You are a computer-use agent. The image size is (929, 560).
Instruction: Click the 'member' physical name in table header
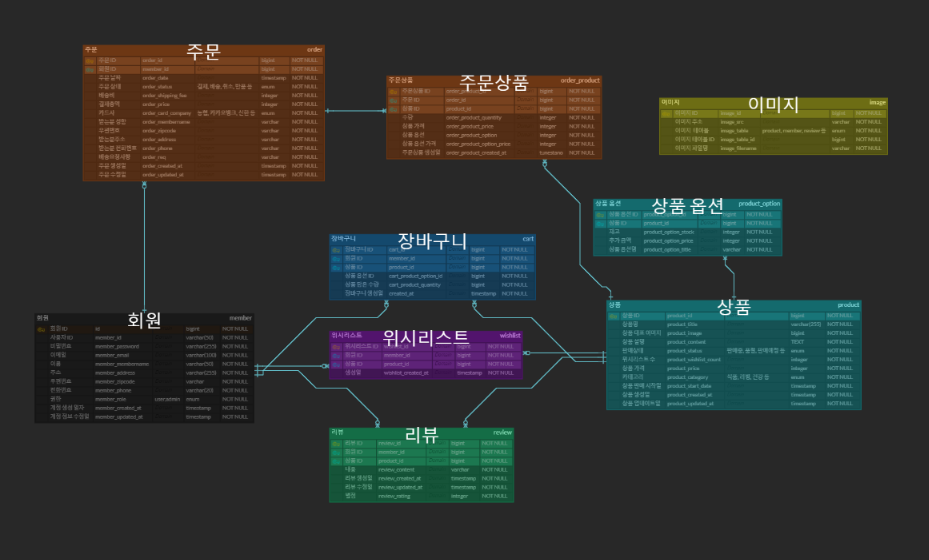coord(241,318)
